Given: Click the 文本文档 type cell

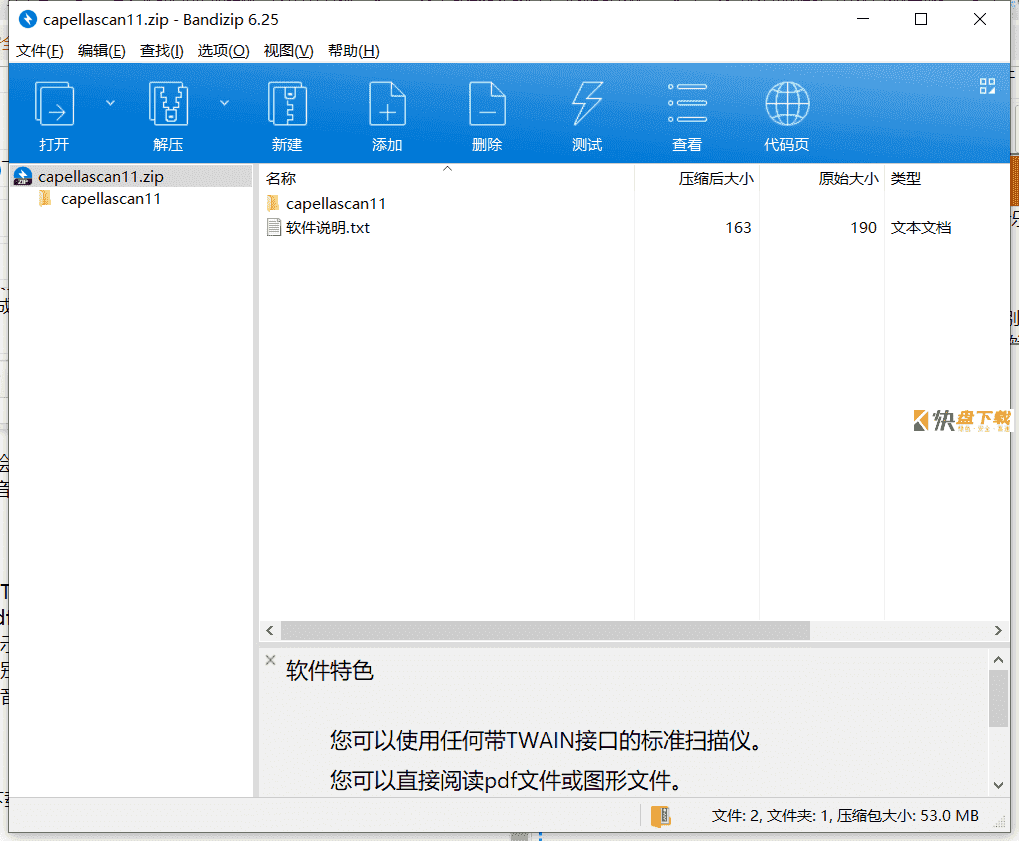Looking at the screenshot, I should click(x=921, y=227).
